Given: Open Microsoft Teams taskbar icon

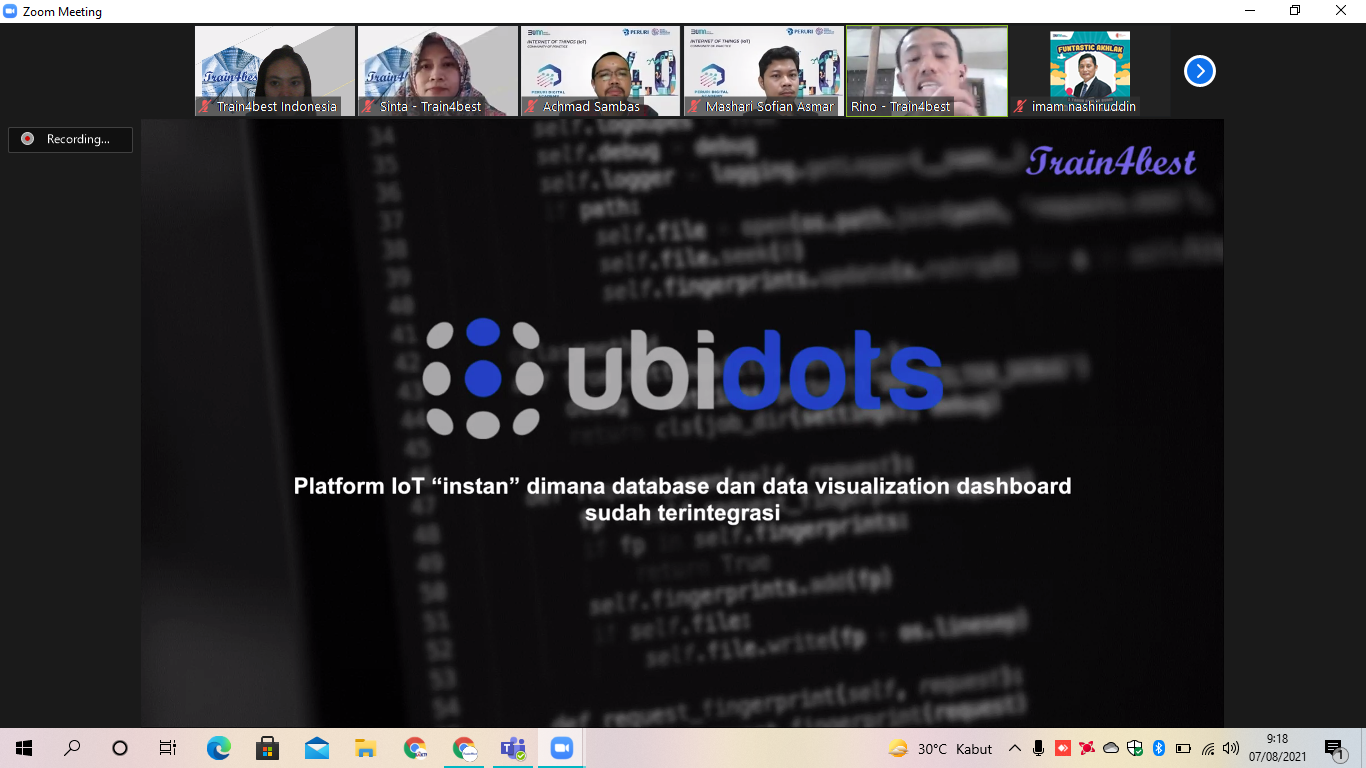Looking at the screenshot, I should coord(513,748).
